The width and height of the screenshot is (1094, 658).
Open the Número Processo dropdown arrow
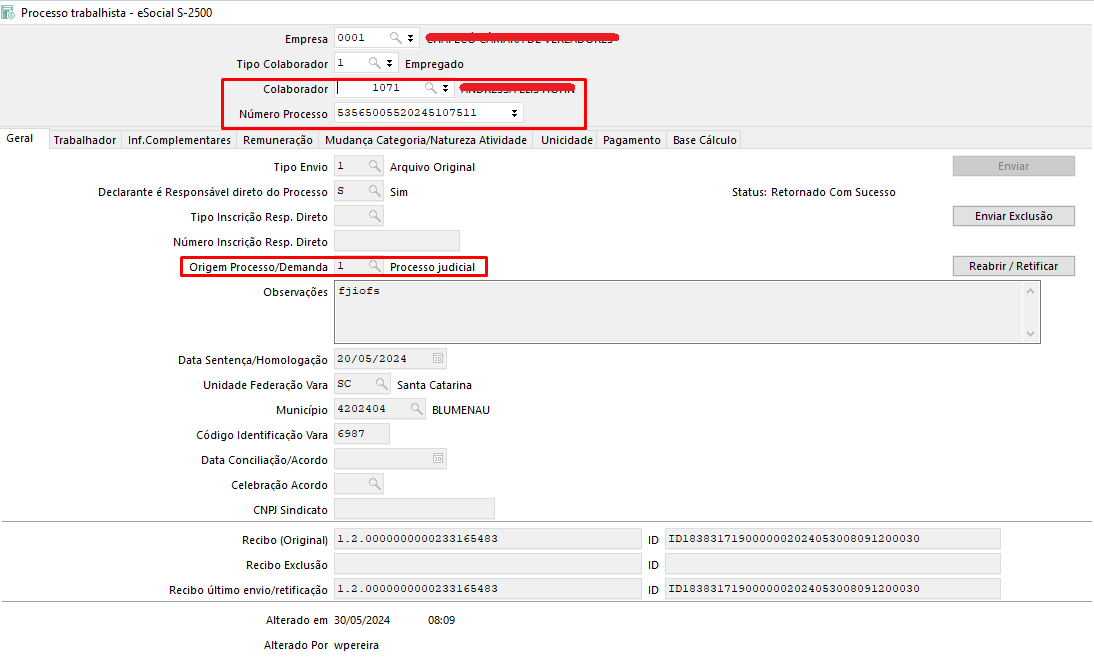[x=514, y=113]
